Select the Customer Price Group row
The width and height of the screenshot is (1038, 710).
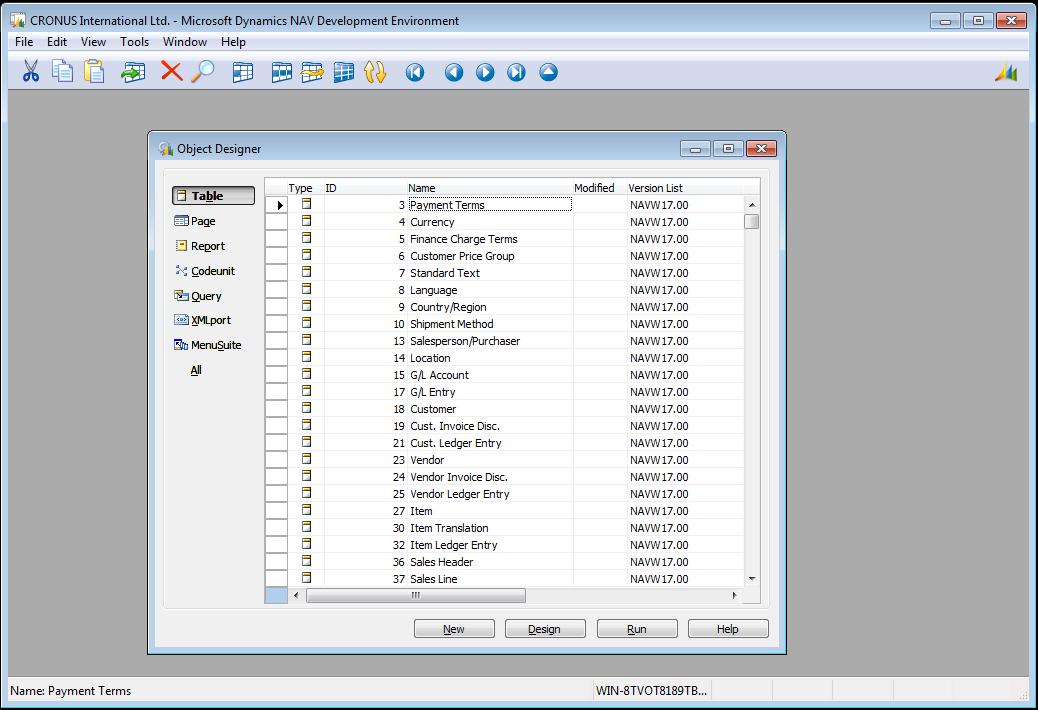tap(504, 256)
